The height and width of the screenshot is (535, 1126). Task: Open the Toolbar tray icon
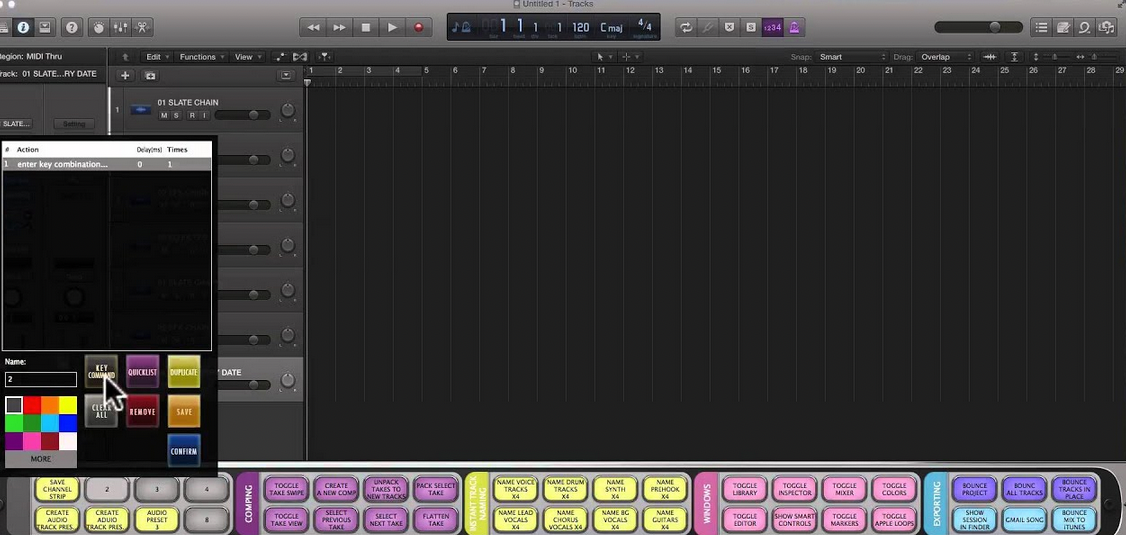pyautogui.click(x=45, y=27)
